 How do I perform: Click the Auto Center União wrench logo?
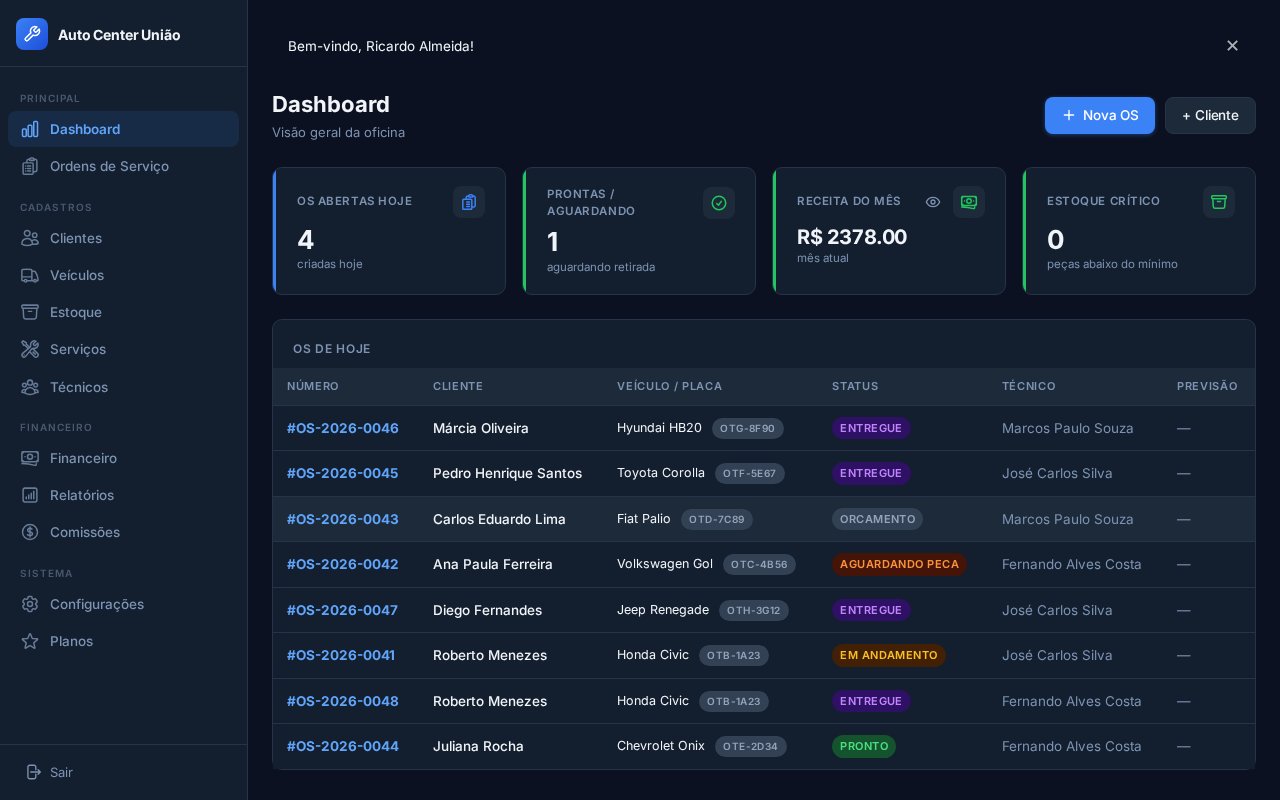[x=32, y=34]
